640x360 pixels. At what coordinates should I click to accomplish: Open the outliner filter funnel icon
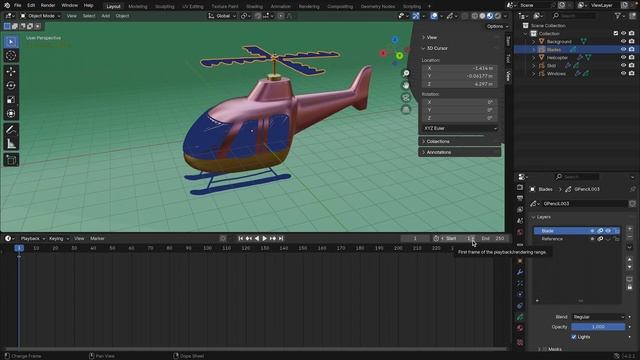(618, 16)
